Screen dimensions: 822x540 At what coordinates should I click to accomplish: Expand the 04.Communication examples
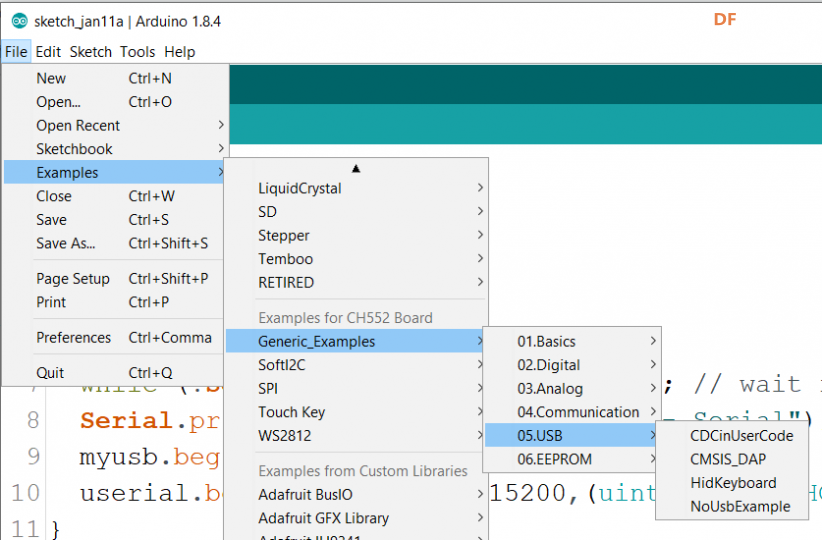572,412
